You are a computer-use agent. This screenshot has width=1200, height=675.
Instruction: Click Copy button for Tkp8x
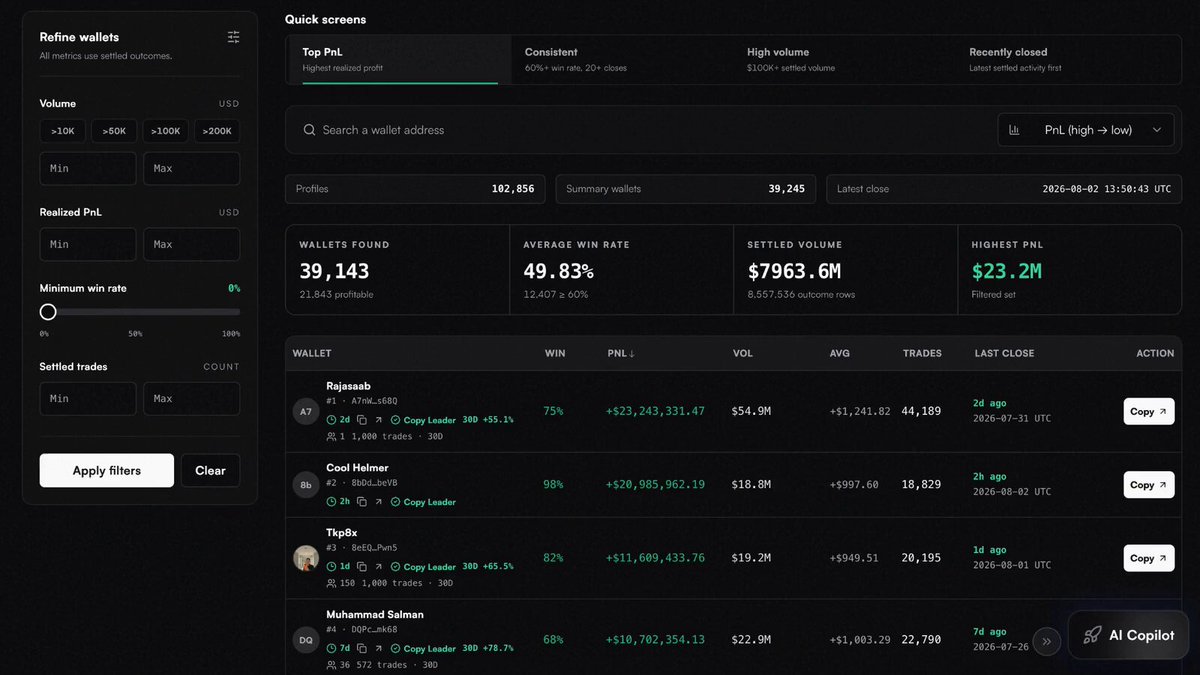pyautogui.click(x=1149, y=558)
